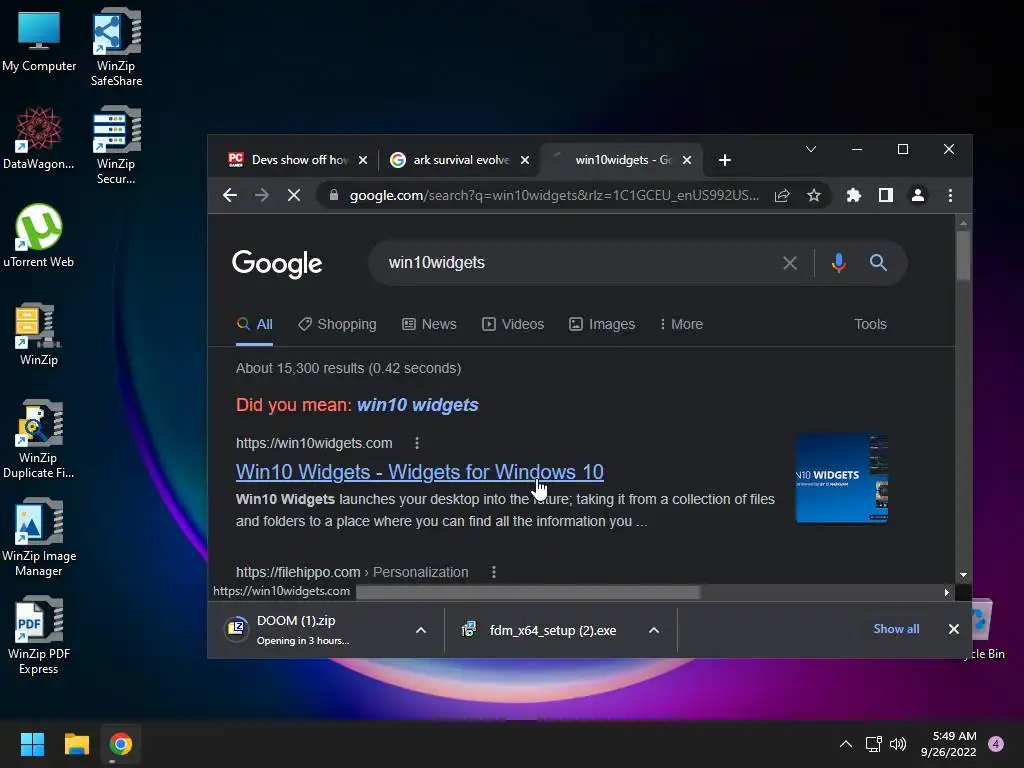This screenshot has height=768, width=1024.
Task: Start voice search with microphone
Action: (x=839, y=263)
